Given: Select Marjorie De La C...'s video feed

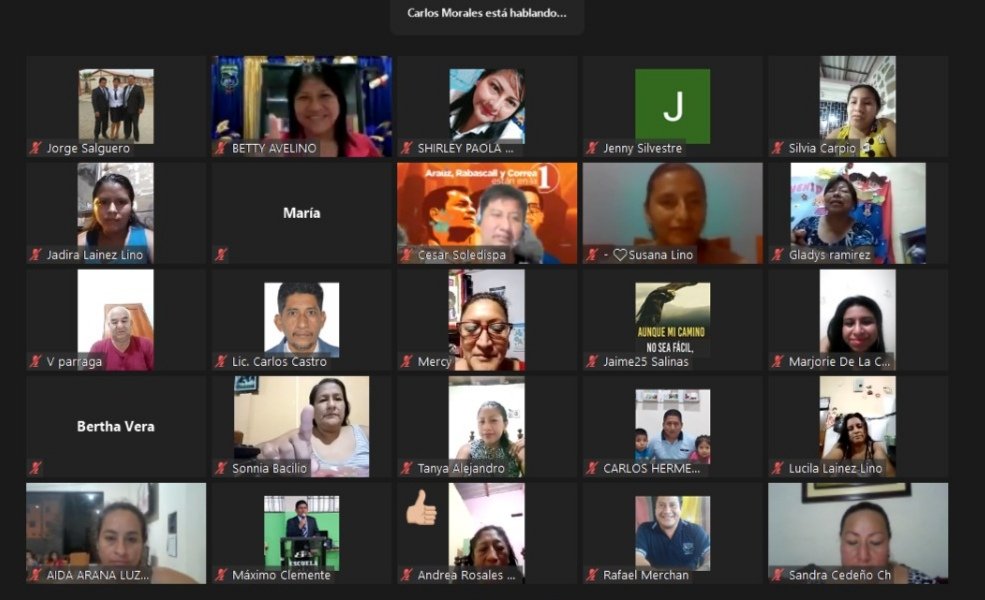Looking at the screenshot, I should [858, 320].
